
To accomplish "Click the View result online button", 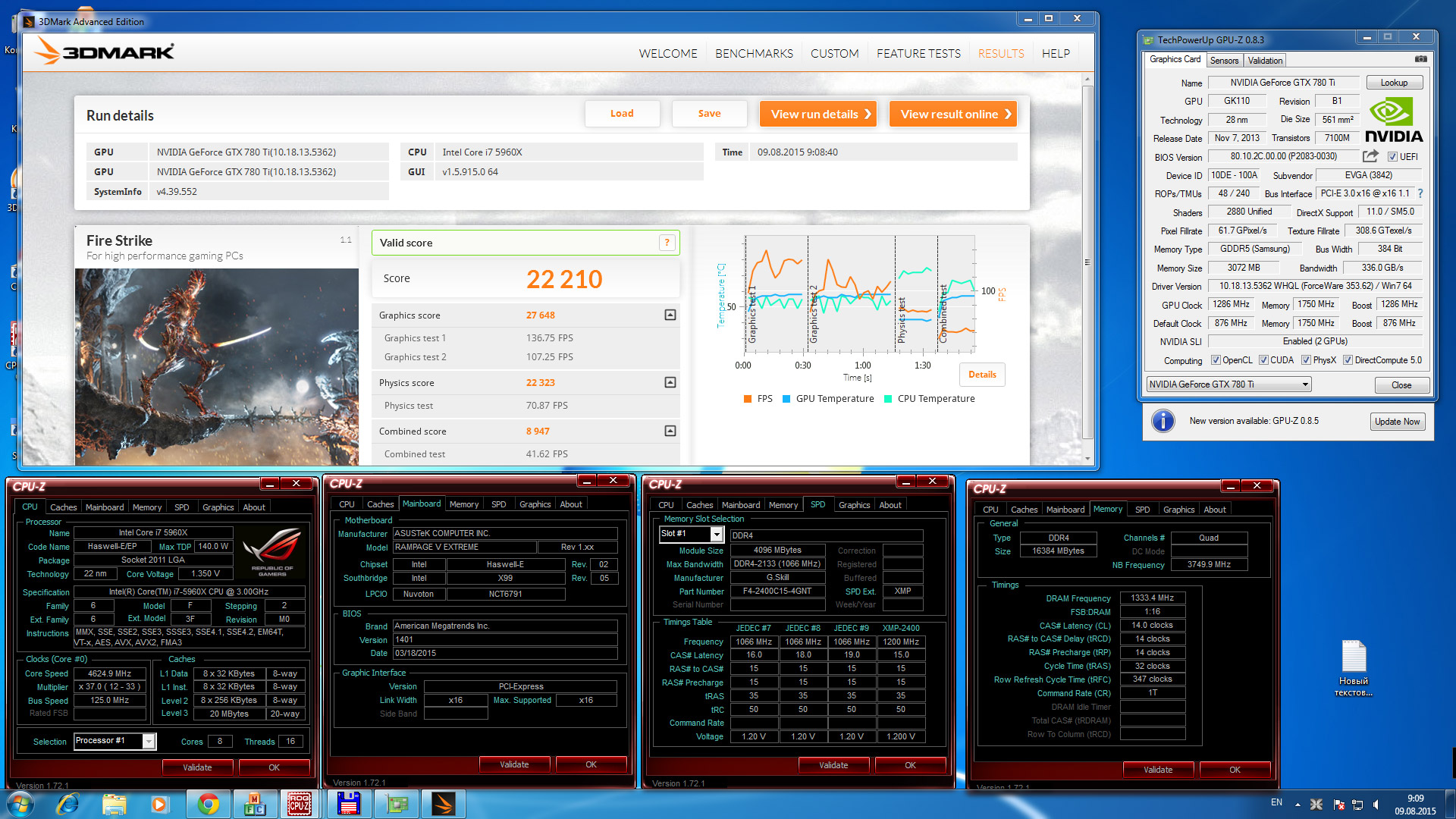I will 953,114.
